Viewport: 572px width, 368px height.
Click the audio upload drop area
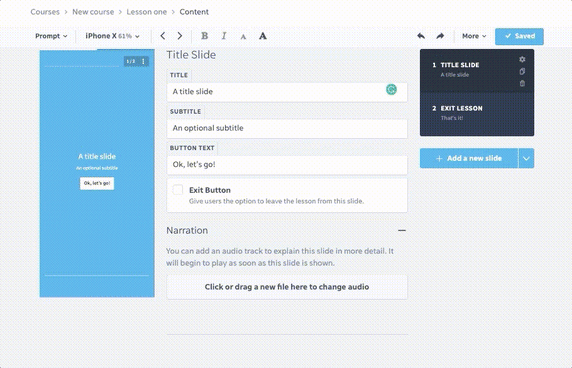point(287,287)
